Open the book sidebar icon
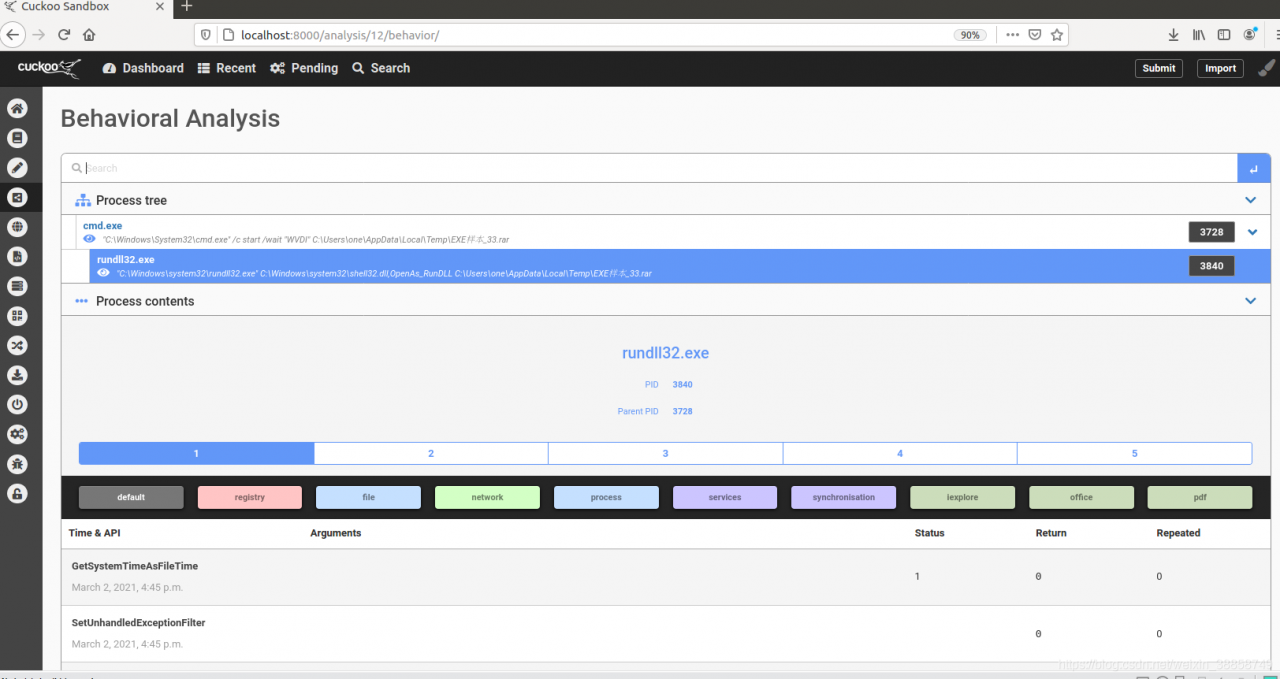The height and width of the screenshot is (679, 1280). (x=17, y=138)
